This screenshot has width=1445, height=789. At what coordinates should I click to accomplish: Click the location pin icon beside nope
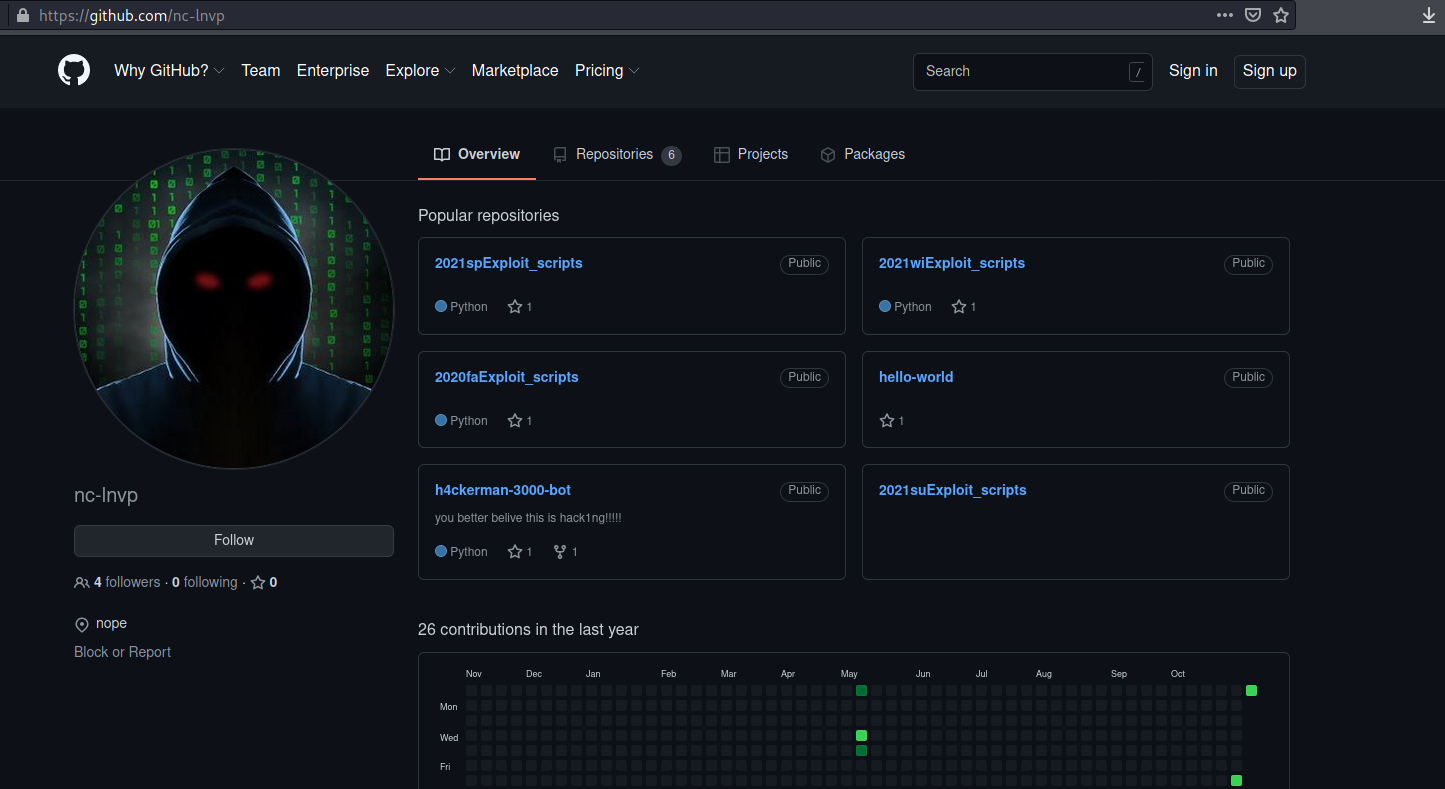[x=82, y=624]
